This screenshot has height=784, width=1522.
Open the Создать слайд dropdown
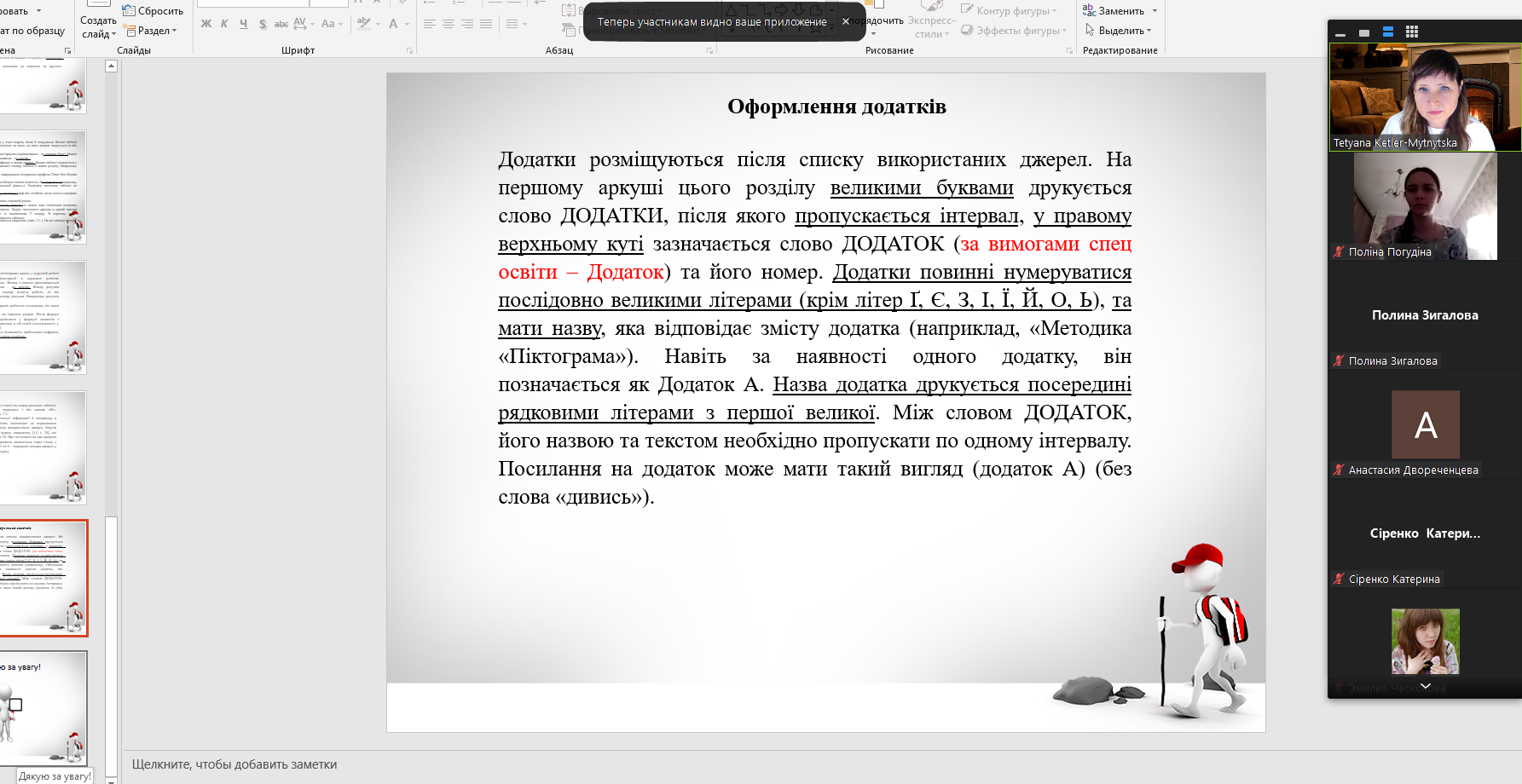coord(99,34)
